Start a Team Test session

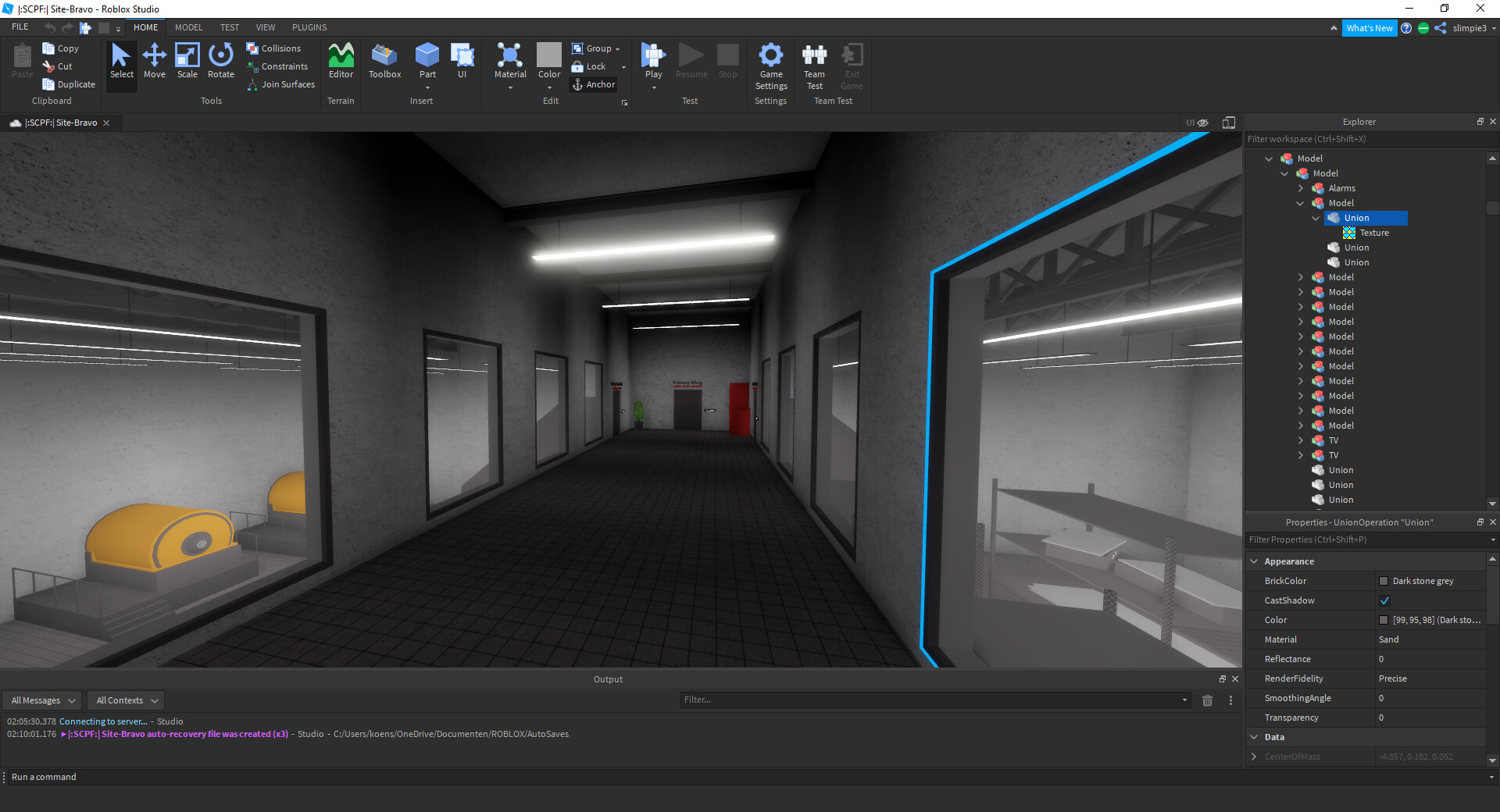pos(814,66)
